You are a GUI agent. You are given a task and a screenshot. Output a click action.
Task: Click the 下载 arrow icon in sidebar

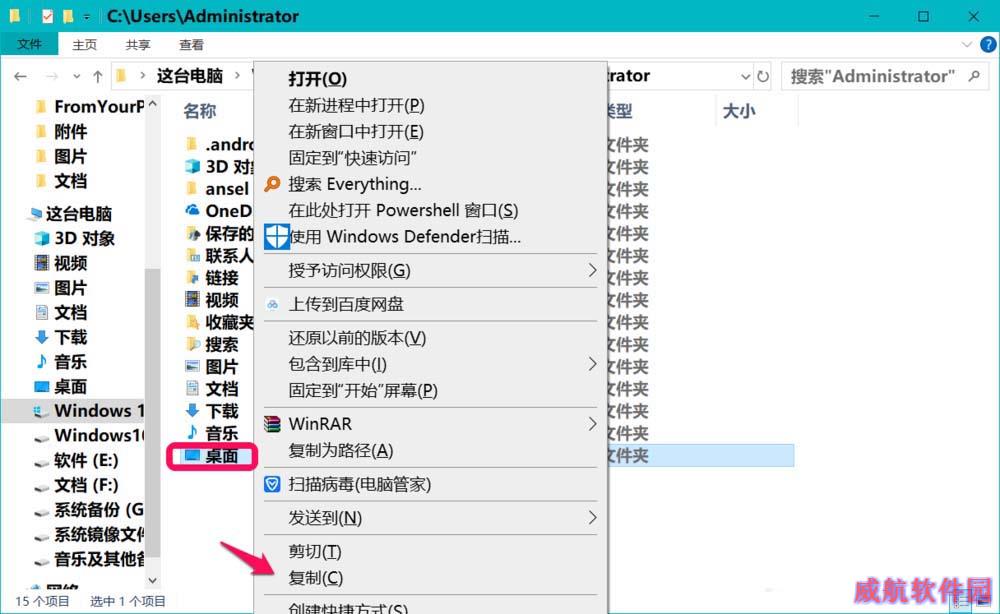coord(41,337)
